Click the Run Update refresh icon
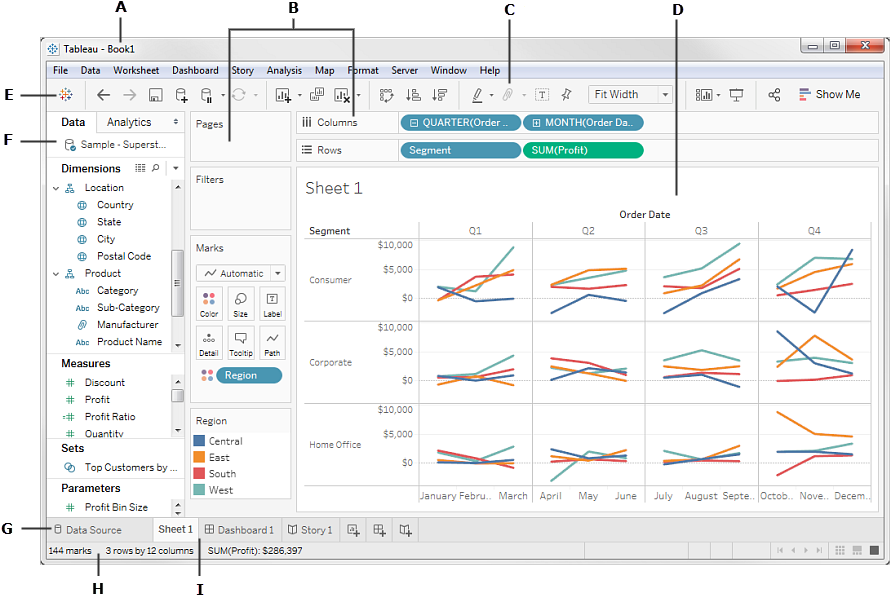Viewport: 890px width, 595px height. [x=239, y=95]
